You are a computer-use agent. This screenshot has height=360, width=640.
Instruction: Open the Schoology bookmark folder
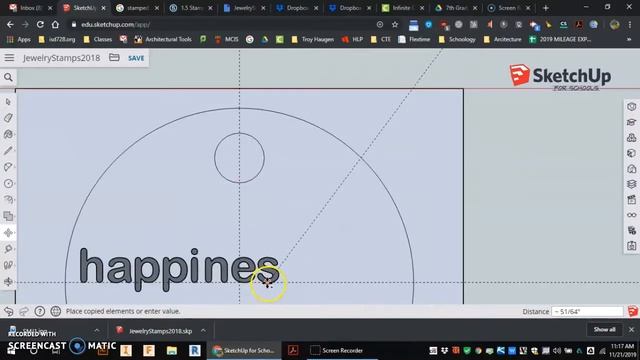point(457,39)
